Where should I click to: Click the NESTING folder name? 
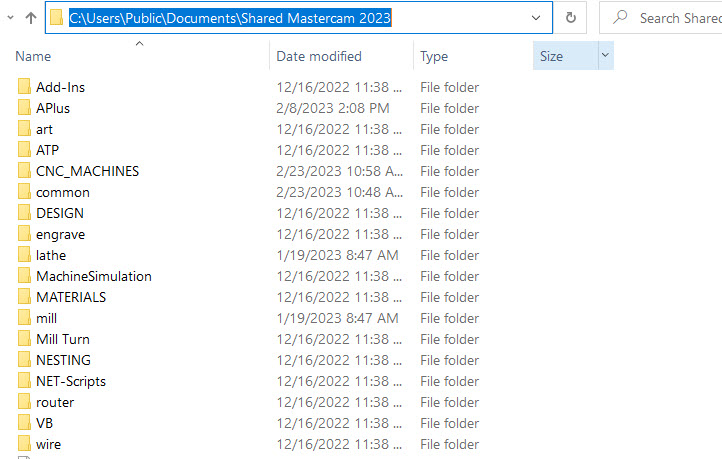click(x=64, y=360)
